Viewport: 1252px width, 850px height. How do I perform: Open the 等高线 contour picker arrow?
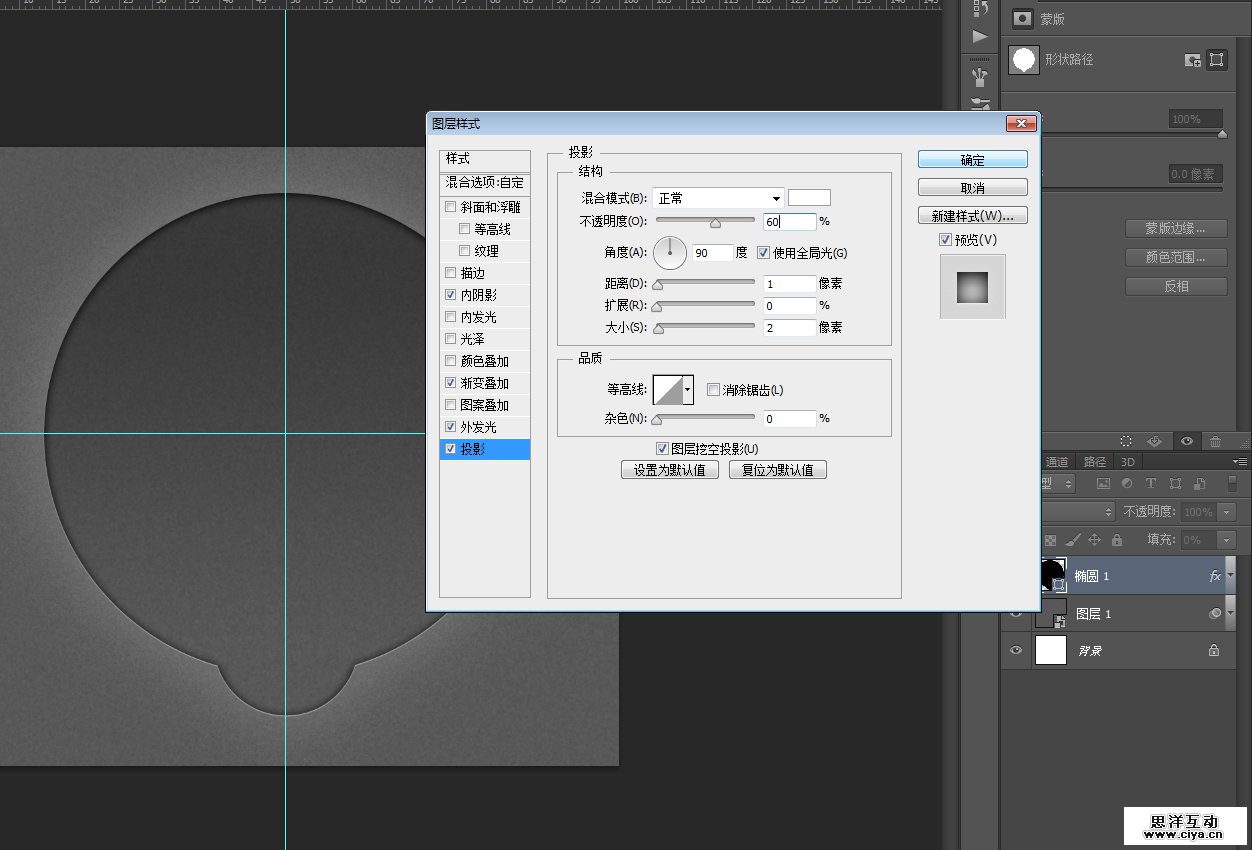coord(688,390)
